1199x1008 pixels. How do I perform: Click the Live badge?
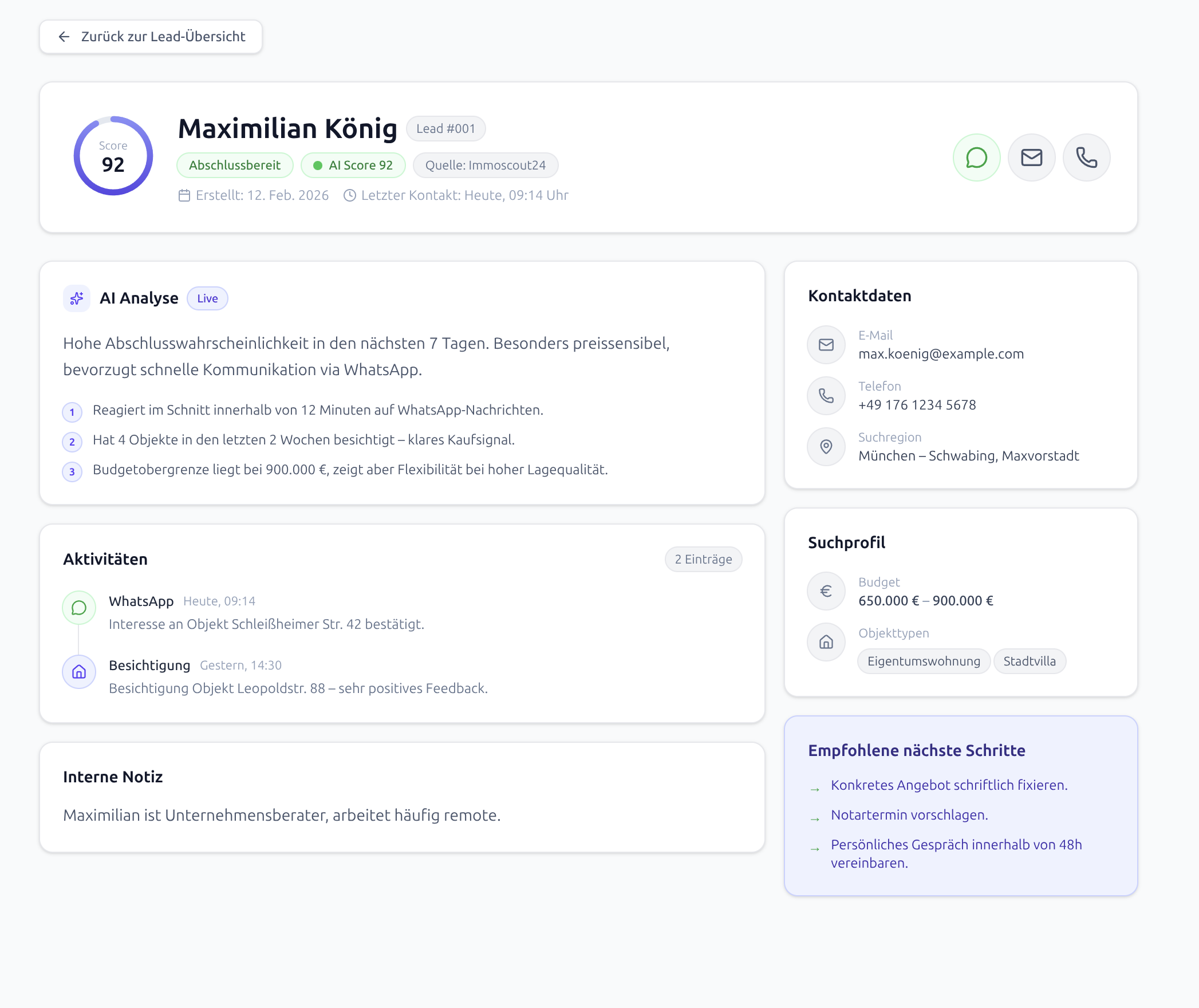click(x=207, y=298)
